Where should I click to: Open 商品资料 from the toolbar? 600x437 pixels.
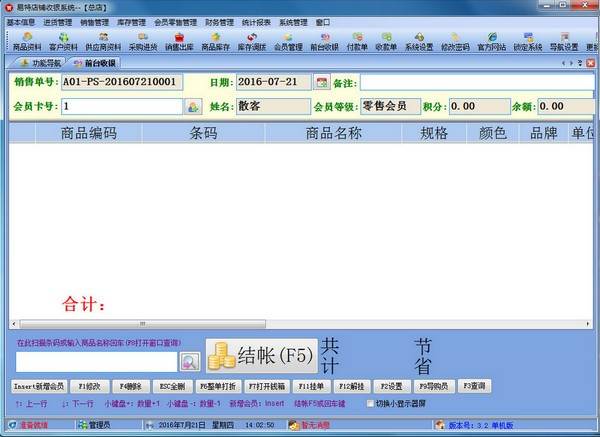[x=27, y=41]
